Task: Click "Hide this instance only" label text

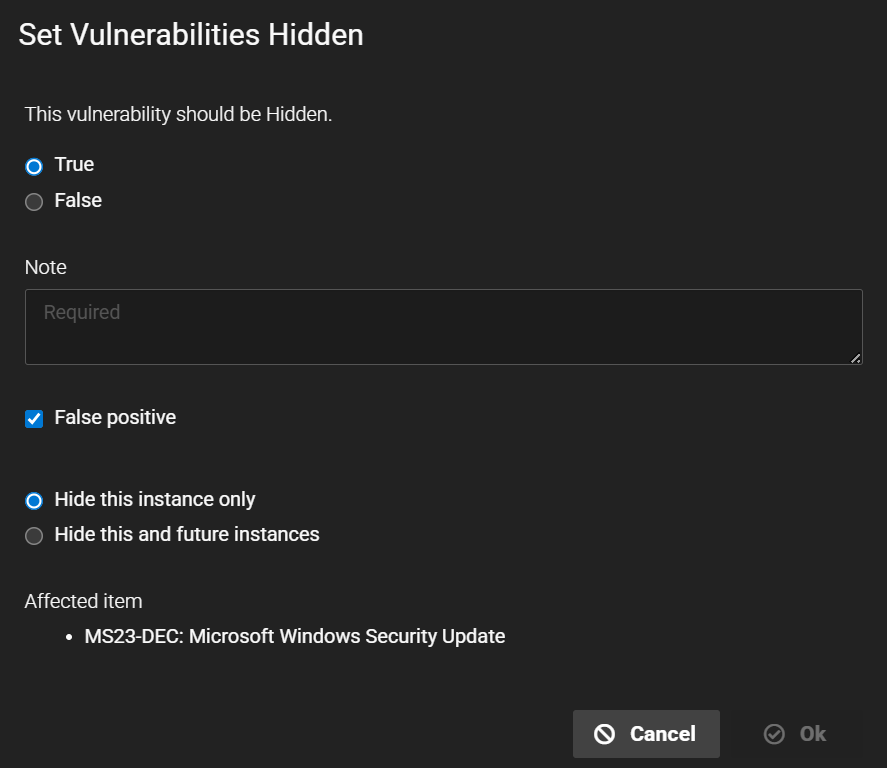Action: pos(155,499)
